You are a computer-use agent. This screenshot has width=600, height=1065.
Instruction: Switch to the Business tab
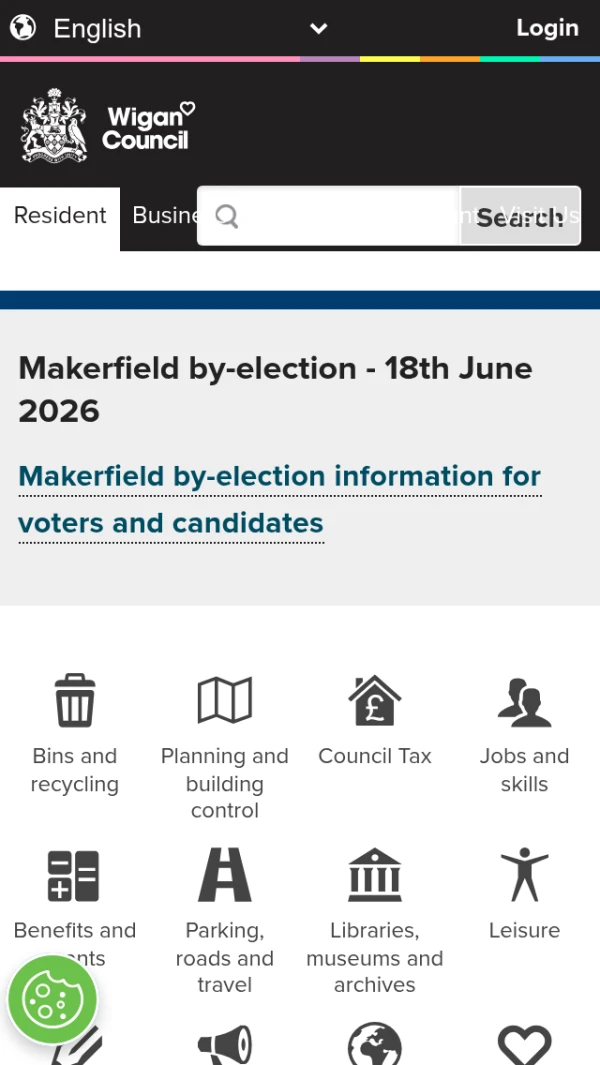tap(164, 215)
